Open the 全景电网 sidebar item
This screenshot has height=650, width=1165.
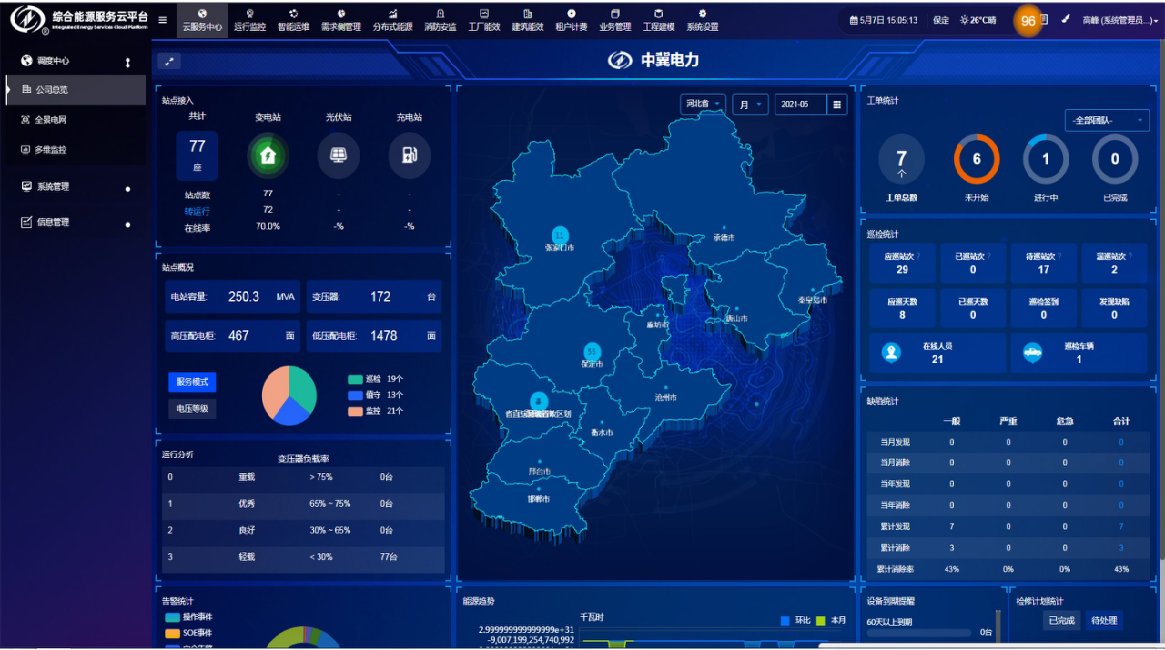50,120
